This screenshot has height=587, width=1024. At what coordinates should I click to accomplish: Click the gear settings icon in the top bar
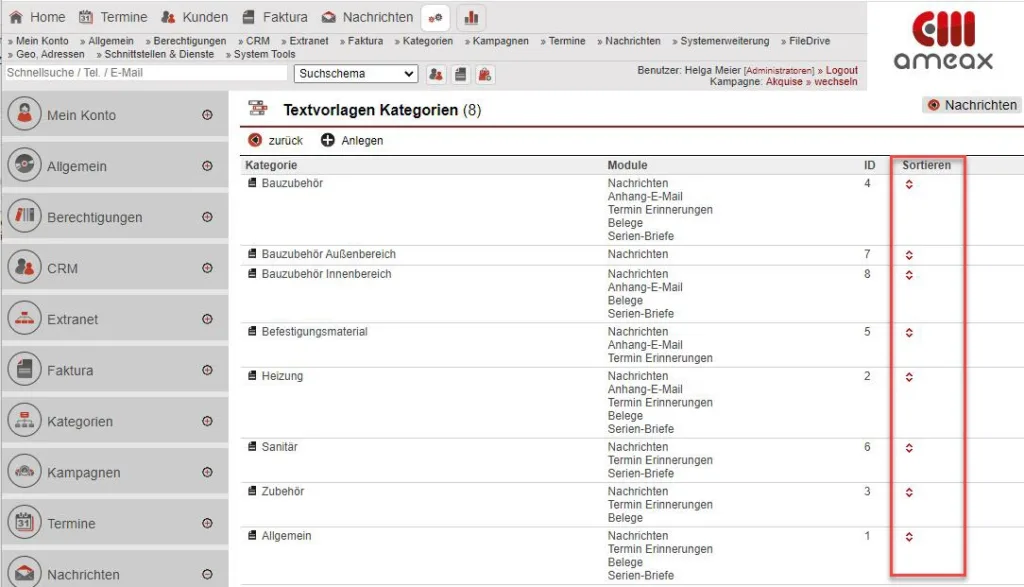[434, 17]
